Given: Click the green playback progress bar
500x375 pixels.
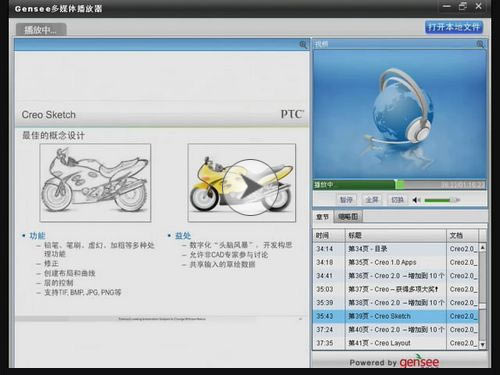Looking at the screenshot, I should [399, 185].
